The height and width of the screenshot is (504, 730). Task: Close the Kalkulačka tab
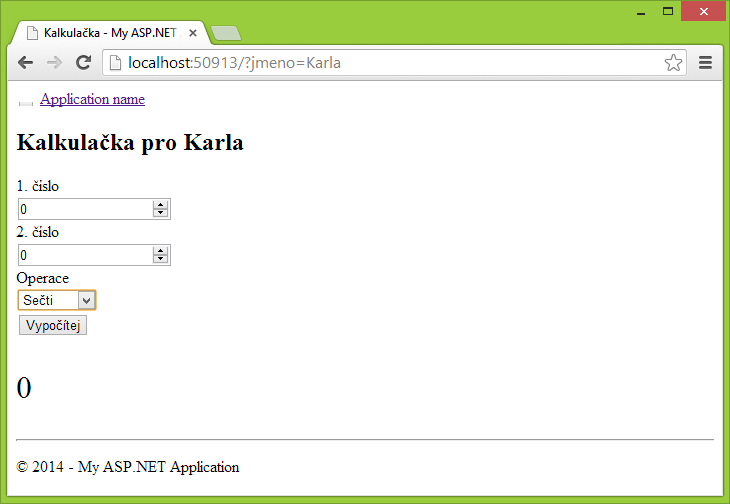(x=193, y=33)
